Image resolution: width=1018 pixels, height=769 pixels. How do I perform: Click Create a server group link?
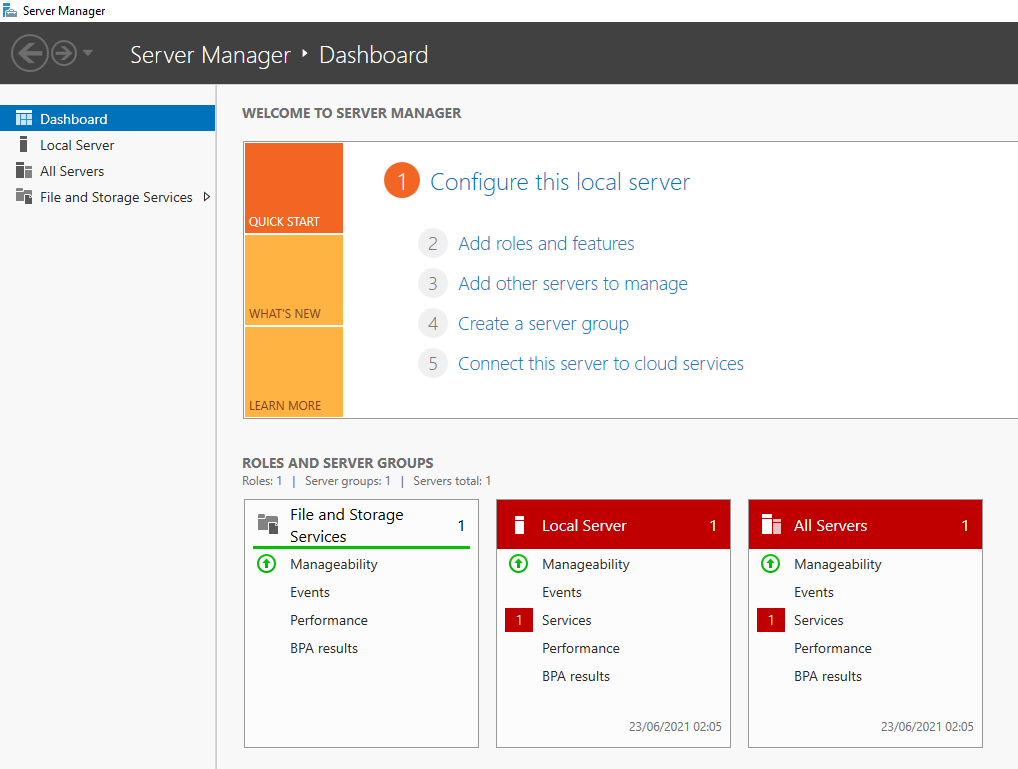tap(543, 324)
